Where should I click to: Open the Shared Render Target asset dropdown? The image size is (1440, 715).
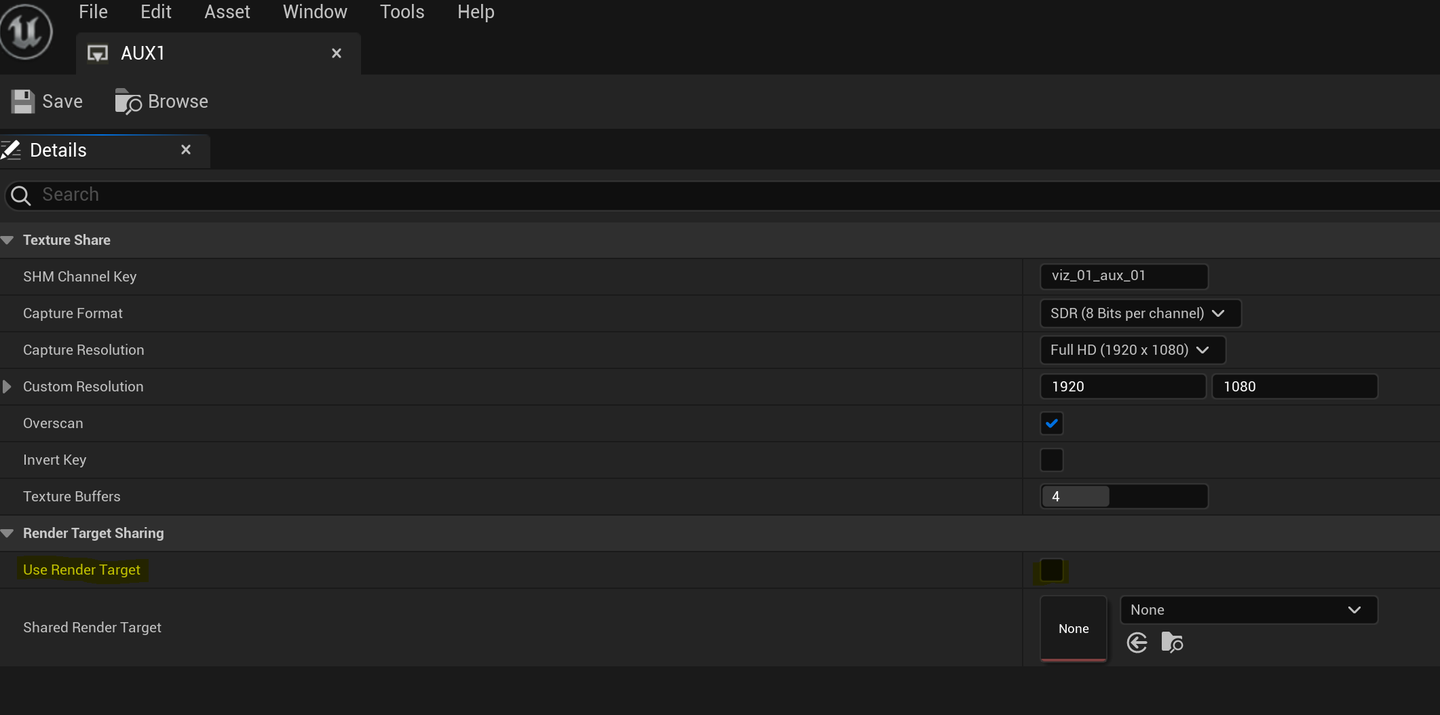[1248, 610]
